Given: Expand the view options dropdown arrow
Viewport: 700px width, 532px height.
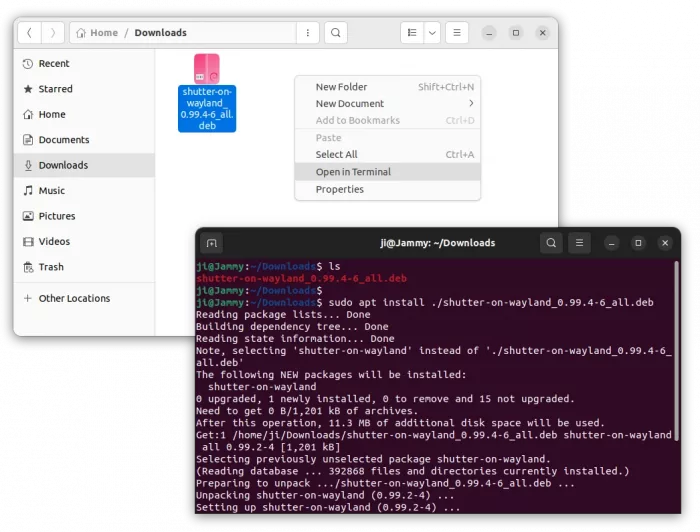Looking at the screenshot, I should 432,33.
